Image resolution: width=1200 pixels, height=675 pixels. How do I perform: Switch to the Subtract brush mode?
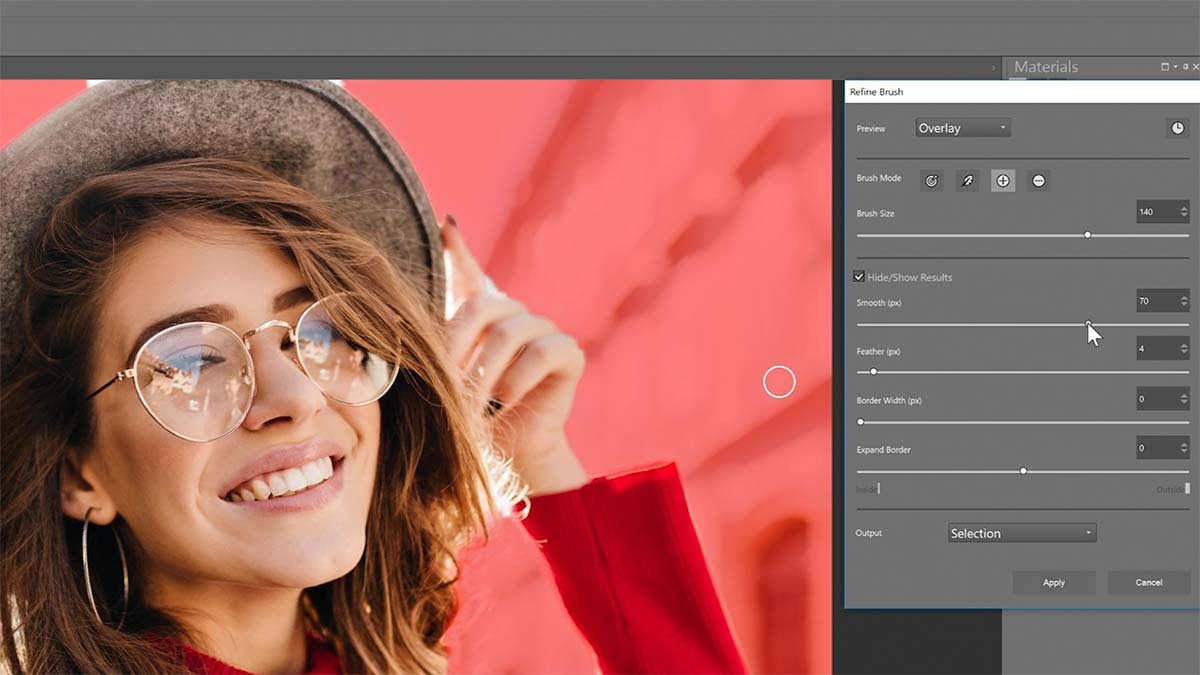coord(1038,180)
